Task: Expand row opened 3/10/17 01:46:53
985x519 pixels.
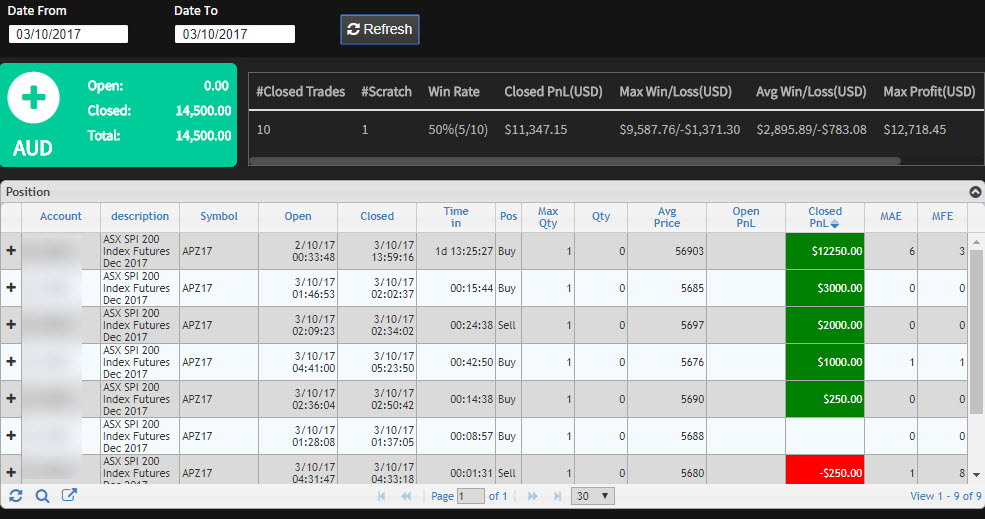Action: 11,288
